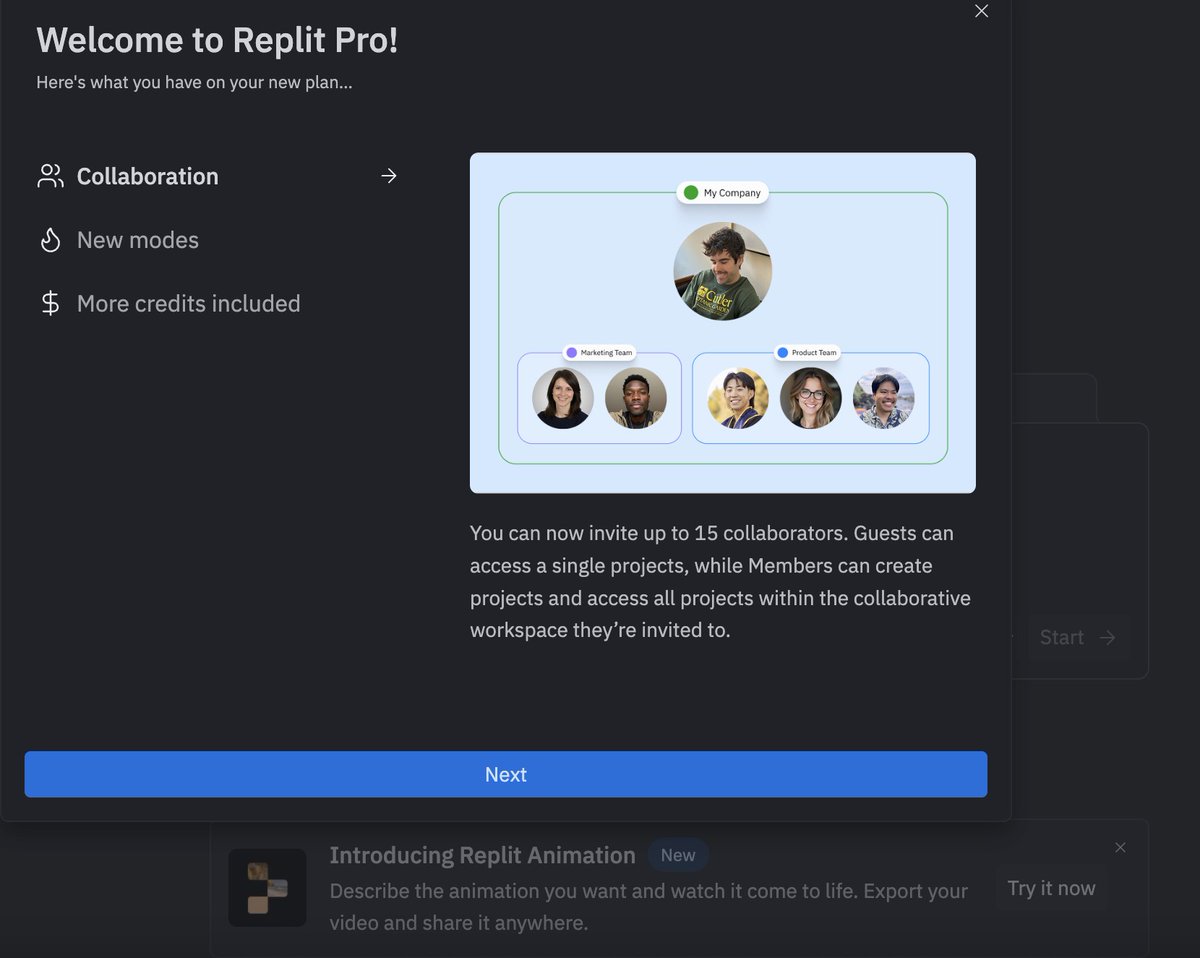Close the Welcome to Replit Pro dialog
The width and height of the screenshot is (1200, 958).
coord(981,11)
